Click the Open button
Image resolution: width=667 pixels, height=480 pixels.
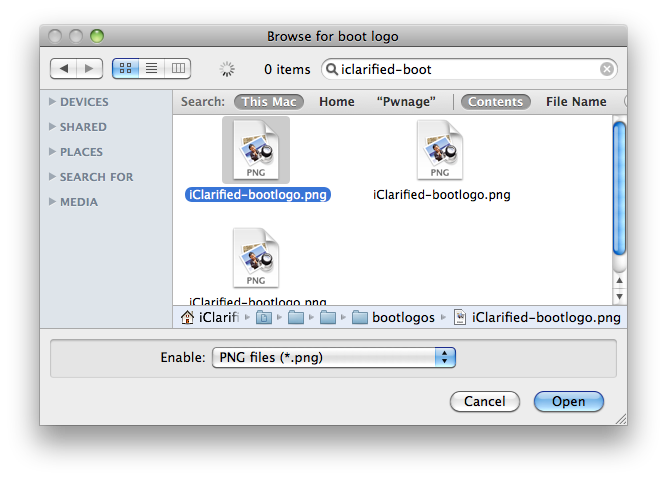568,401
